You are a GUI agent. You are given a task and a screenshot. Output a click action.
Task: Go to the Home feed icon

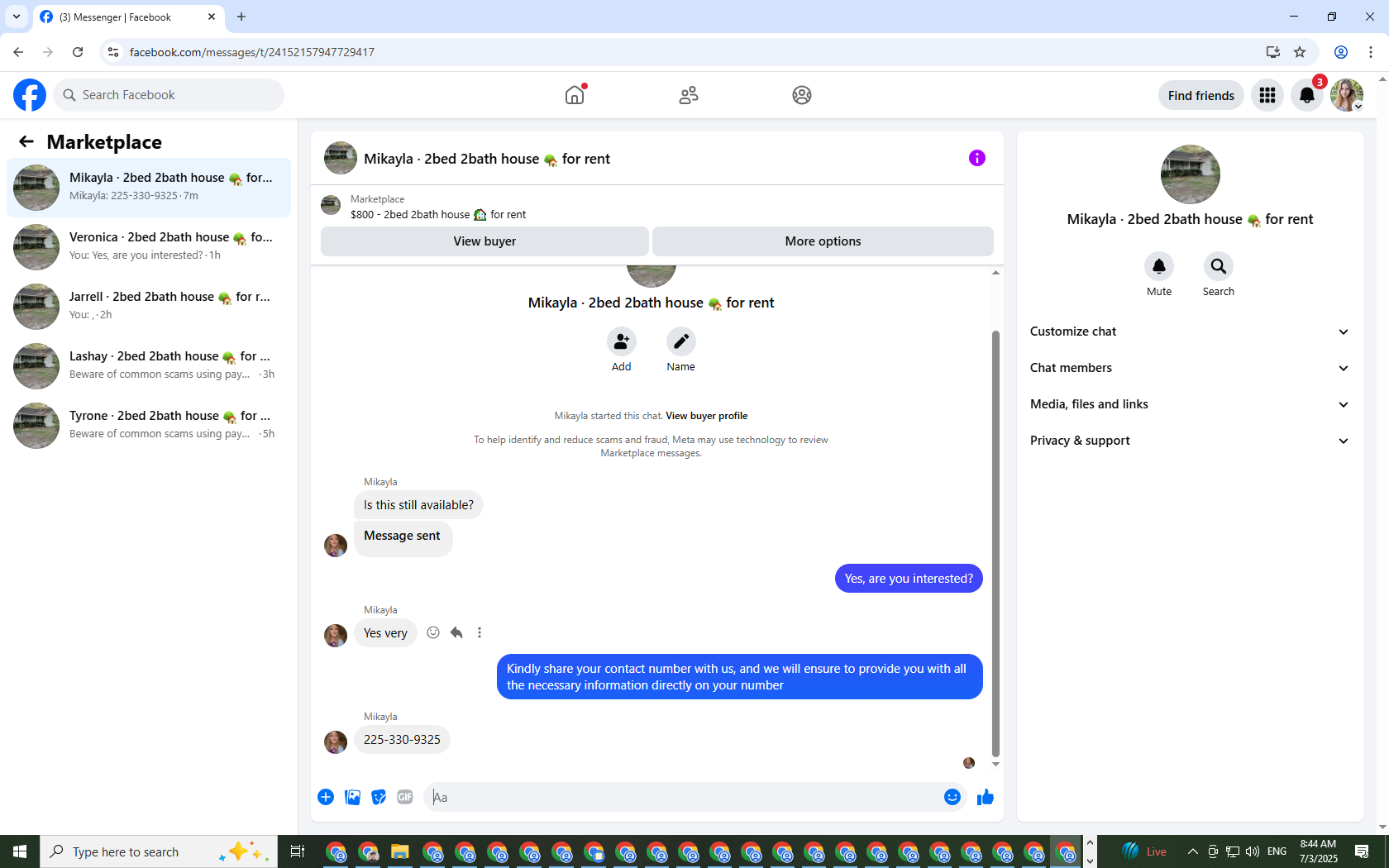coord(575,95)
